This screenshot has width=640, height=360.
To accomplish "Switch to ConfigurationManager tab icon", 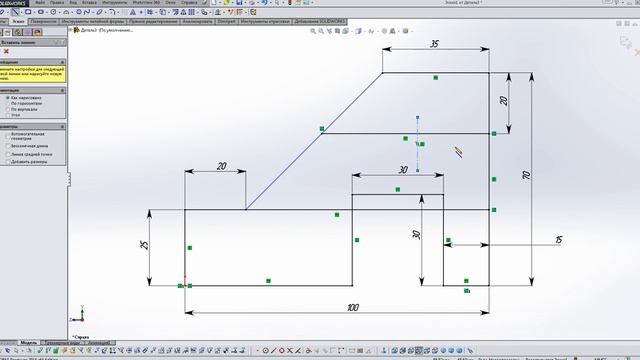I will point(18,32).
